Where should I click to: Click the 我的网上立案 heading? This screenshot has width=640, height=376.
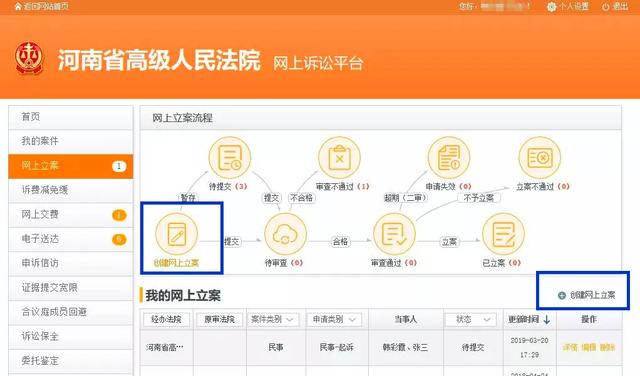(183, 295)
